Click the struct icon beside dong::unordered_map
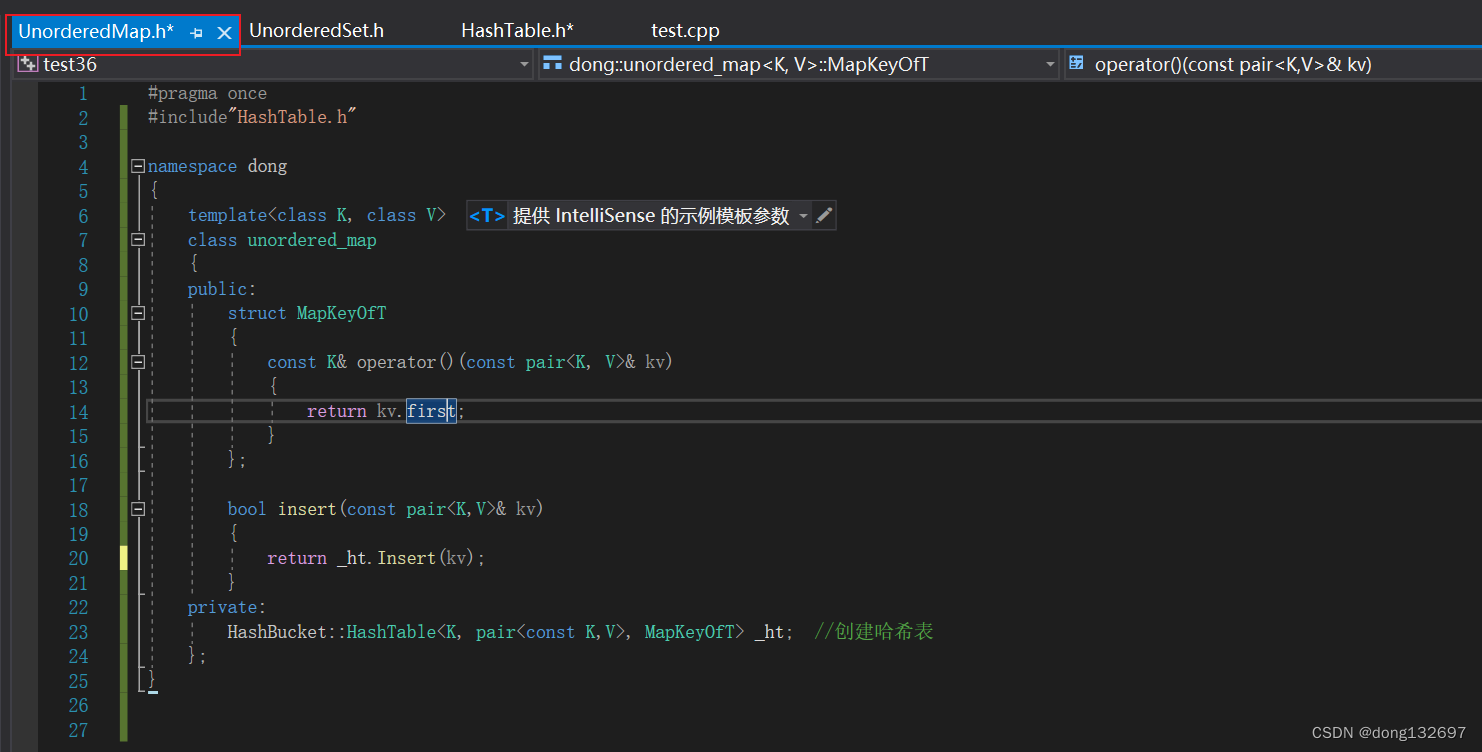Image resolution: width=1482 pixels, height=752 pixels. pyautogui.click(x=552, y=64)
